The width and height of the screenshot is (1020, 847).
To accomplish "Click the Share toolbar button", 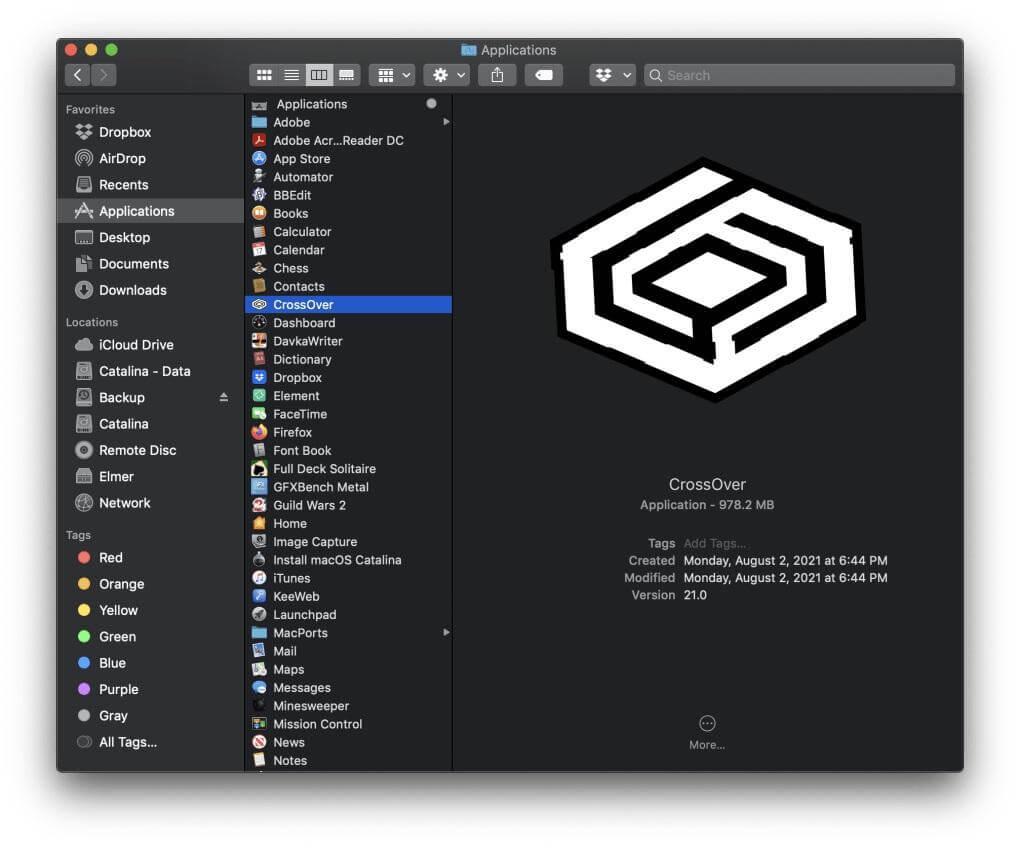I will pyautogui.click(x=497, y=75).
